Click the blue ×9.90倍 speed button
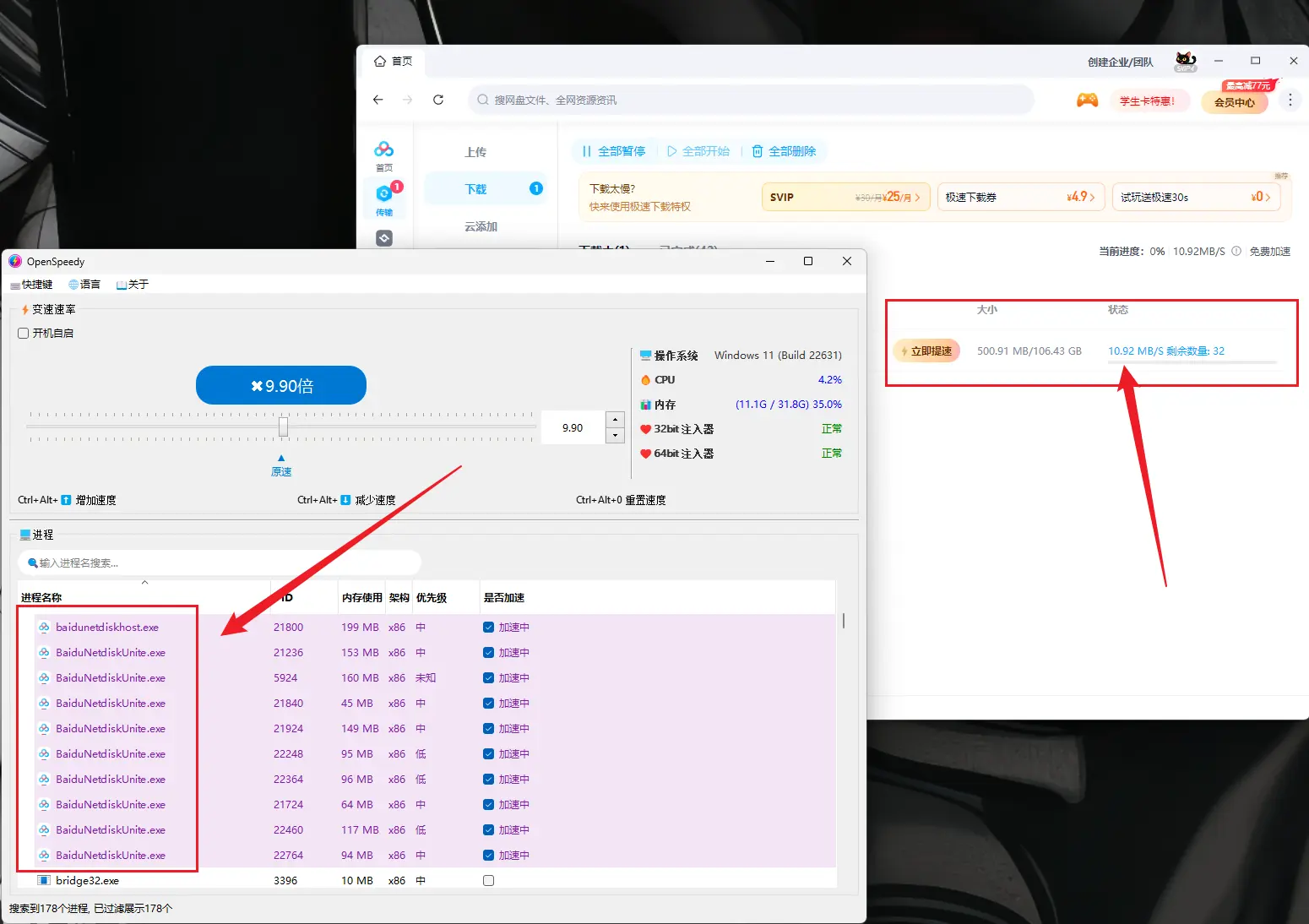The width and height of the screenshot is (1309, 924). pos(281,385)
